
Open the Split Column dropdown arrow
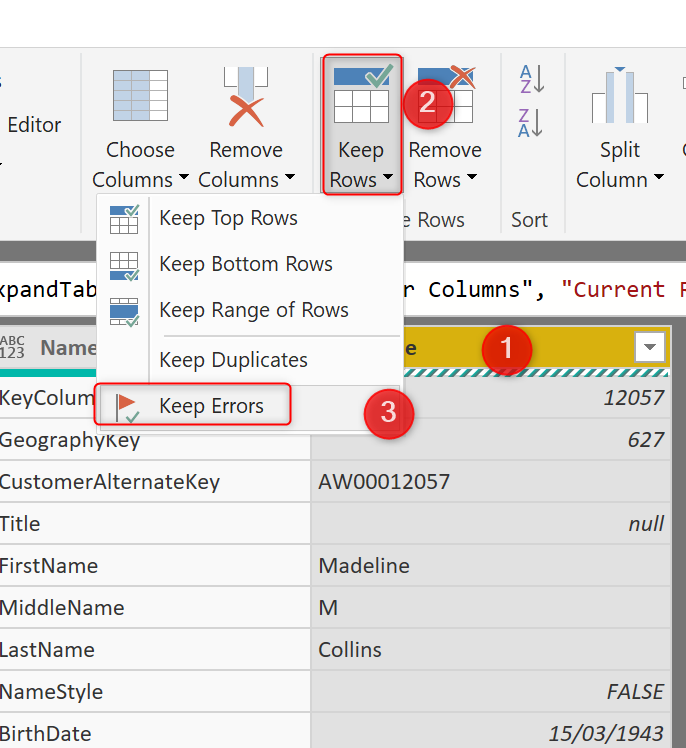[659, 181]
